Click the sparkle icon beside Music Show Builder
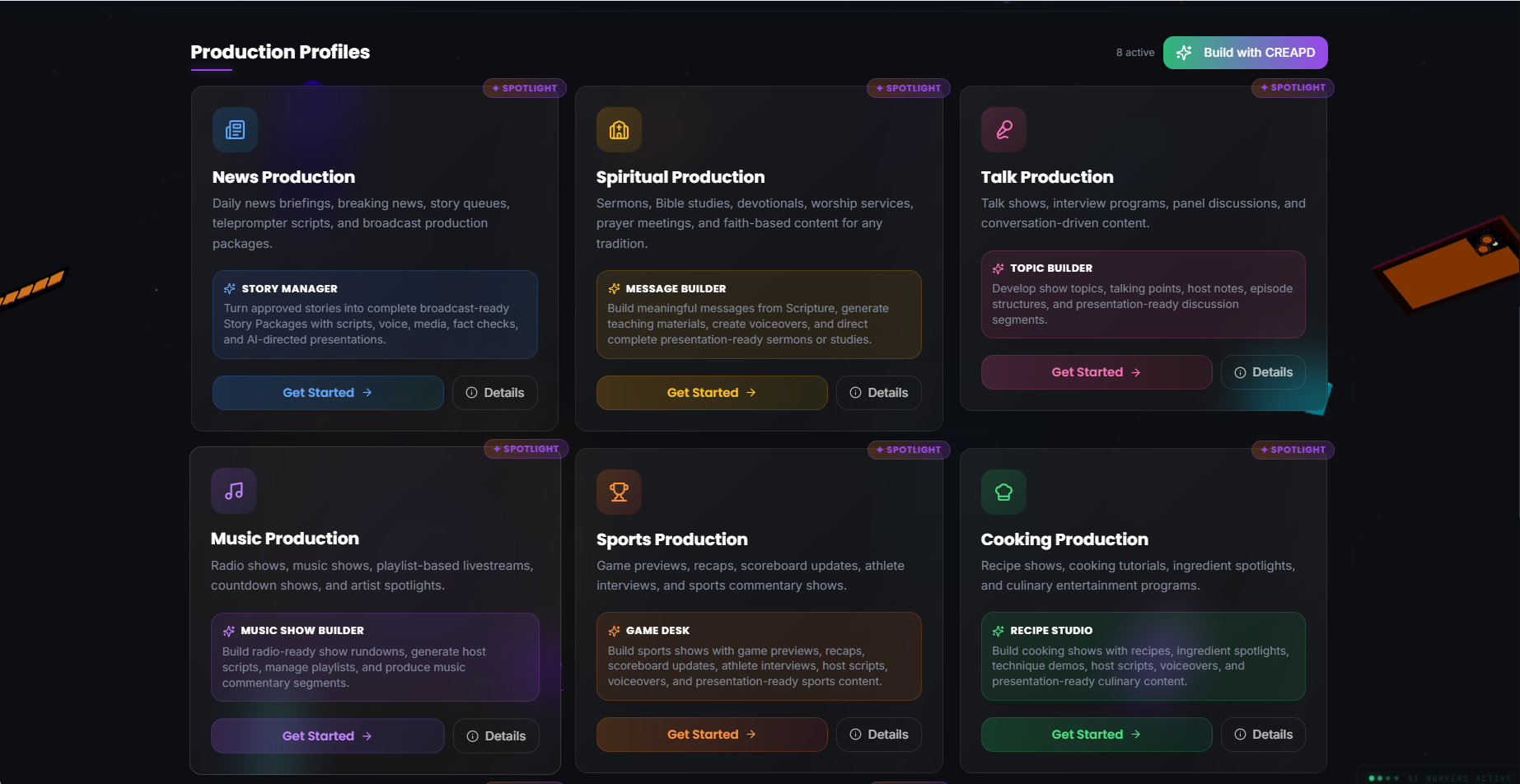 pos(229,631)
